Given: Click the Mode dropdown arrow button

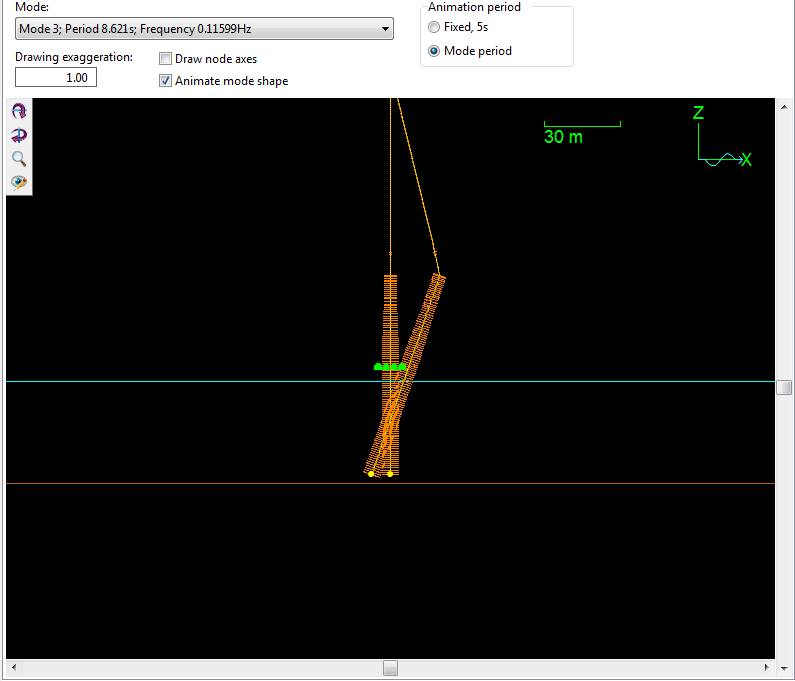Looking at the screenshot, I should pos(386,29).
